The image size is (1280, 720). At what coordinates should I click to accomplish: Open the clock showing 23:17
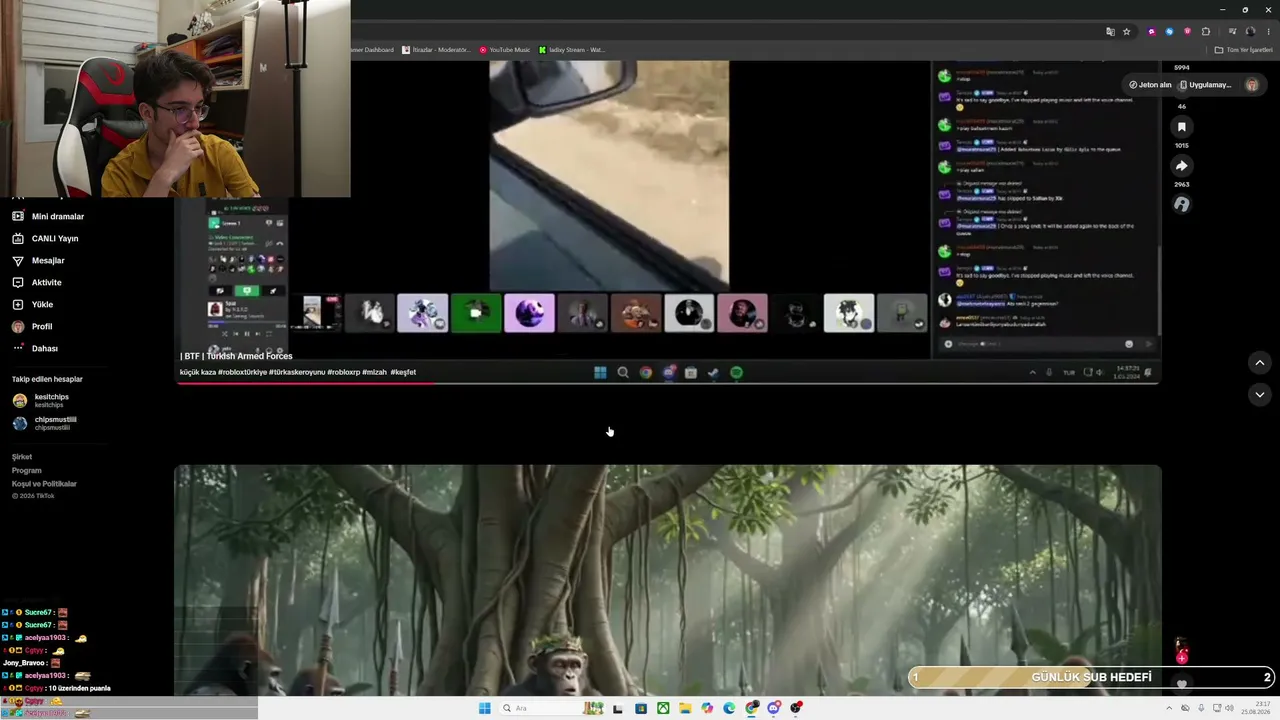tap(1254, 708)
